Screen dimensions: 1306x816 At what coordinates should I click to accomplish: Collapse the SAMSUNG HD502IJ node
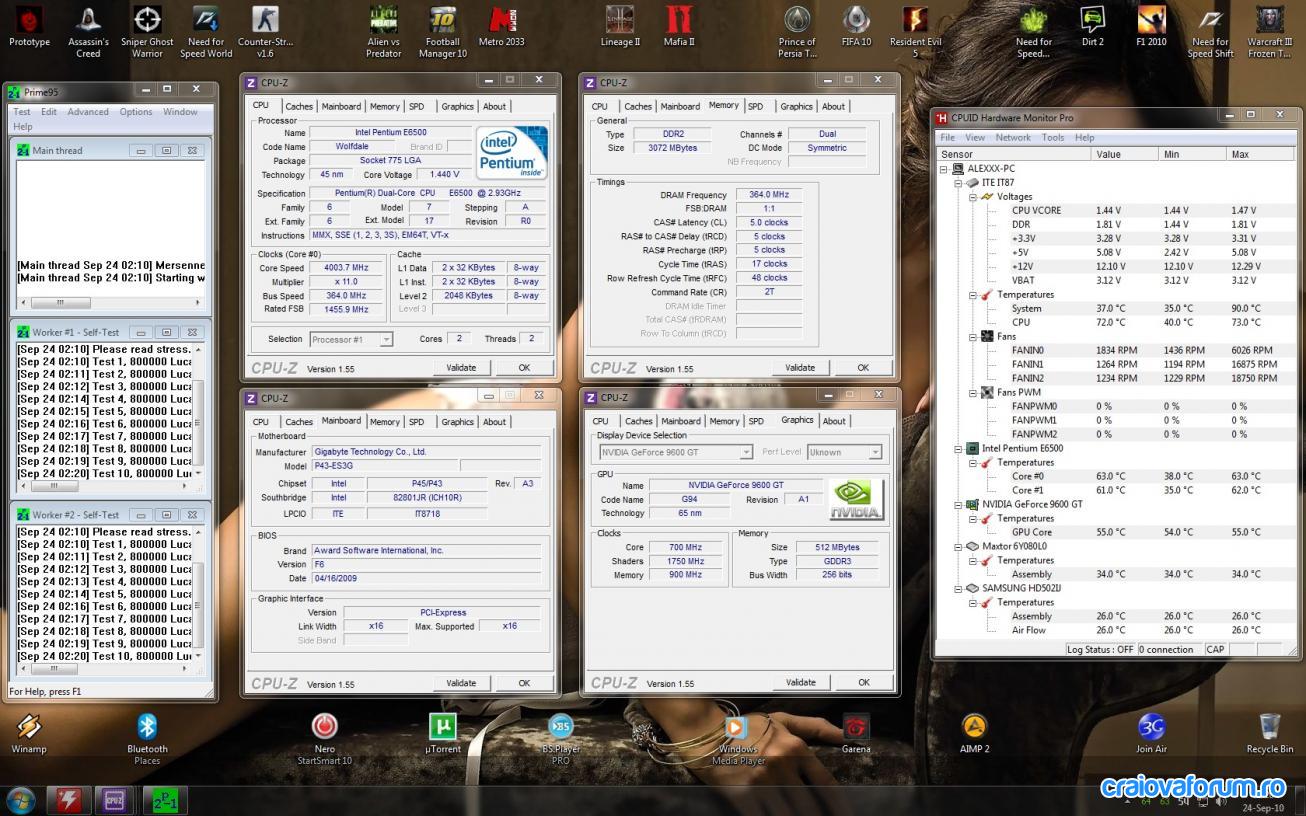point(959,589)
